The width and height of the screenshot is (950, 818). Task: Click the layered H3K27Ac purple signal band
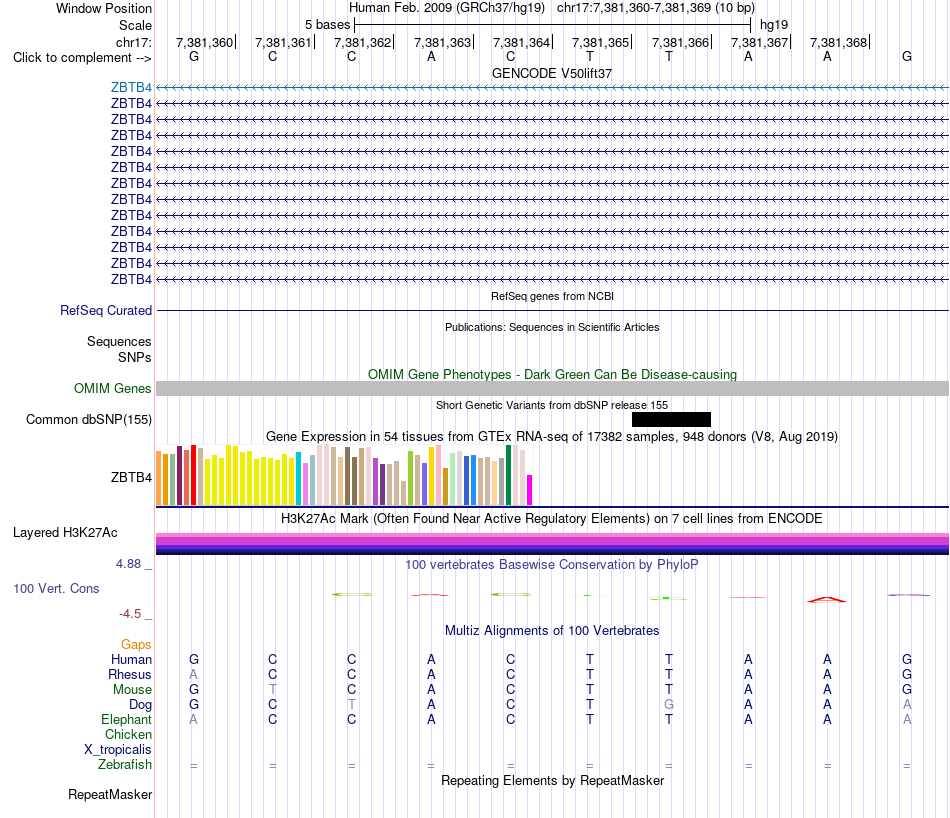552,544
